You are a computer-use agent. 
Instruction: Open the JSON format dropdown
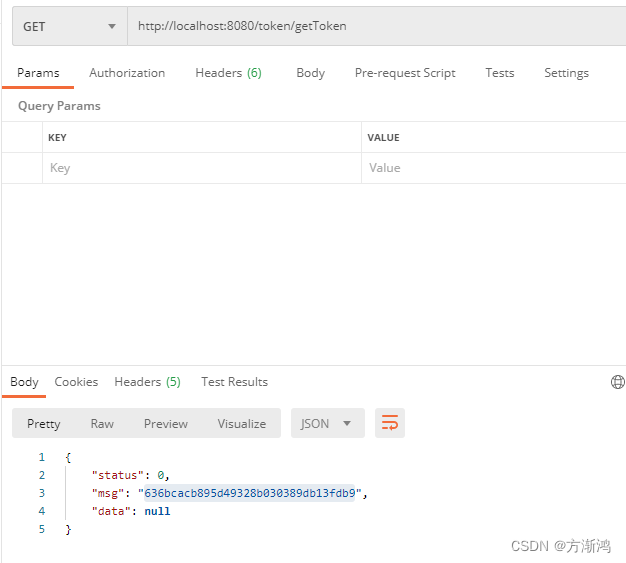point(328,423)
